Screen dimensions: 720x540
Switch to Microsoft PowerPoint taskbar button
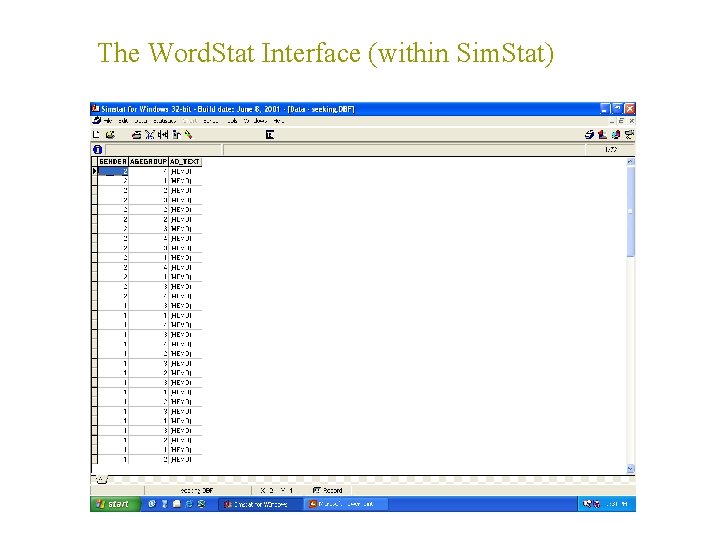coord(345,504)
